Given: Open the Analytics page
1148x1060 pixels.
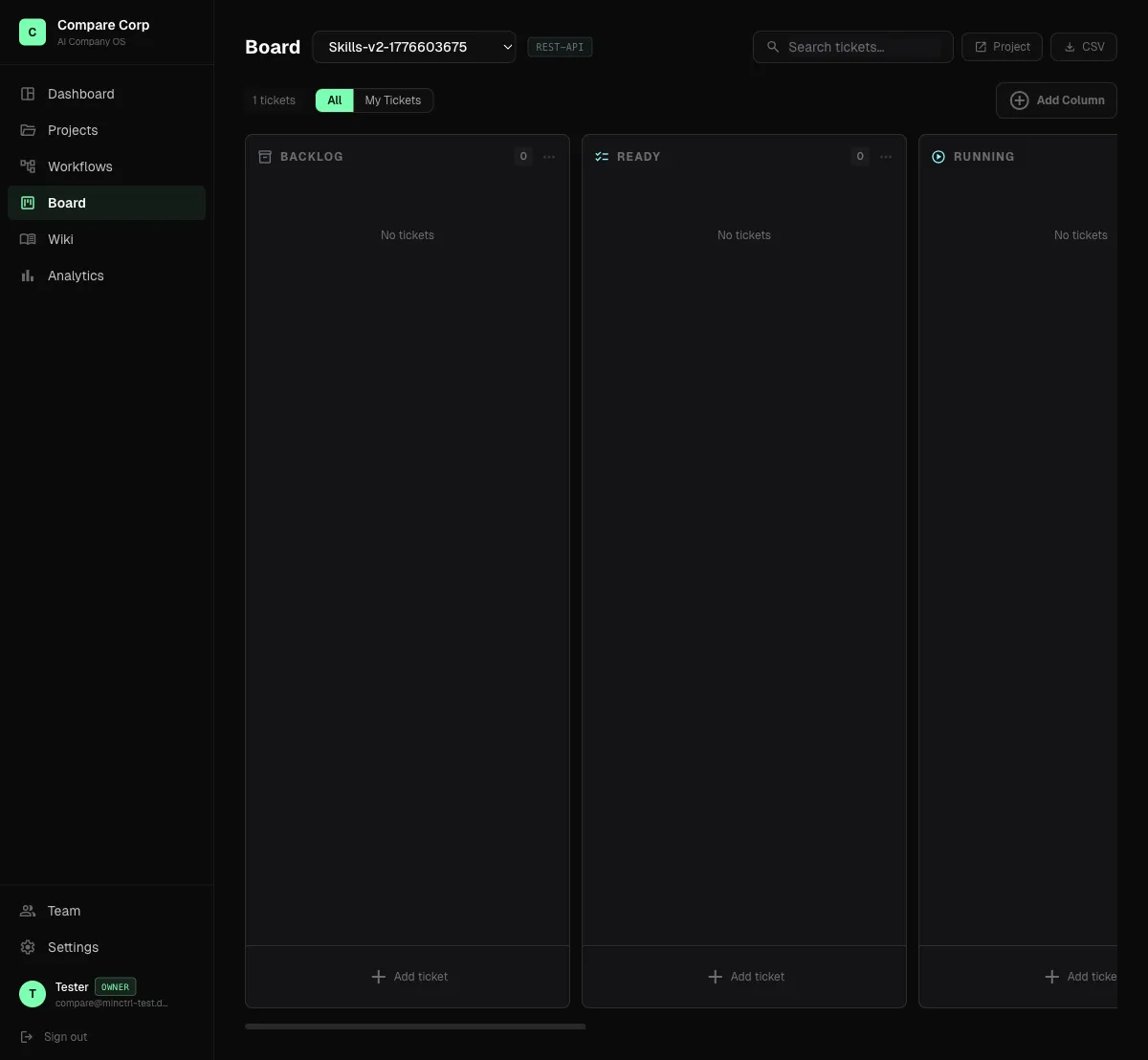Looking at the screenshot, I should 106,276.
